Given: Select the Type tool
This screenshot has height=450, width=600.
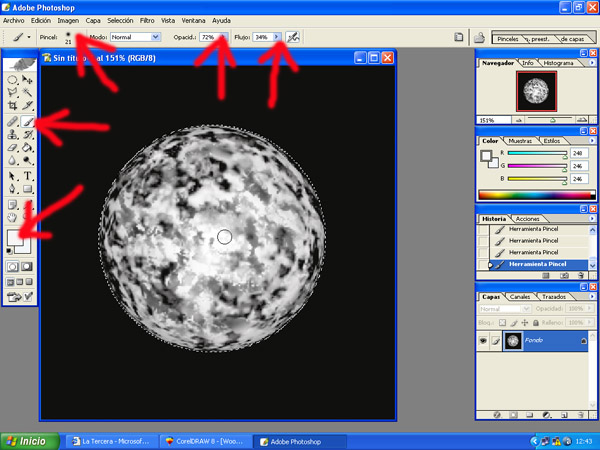Looking at the screenshot, I should (27, 176).
